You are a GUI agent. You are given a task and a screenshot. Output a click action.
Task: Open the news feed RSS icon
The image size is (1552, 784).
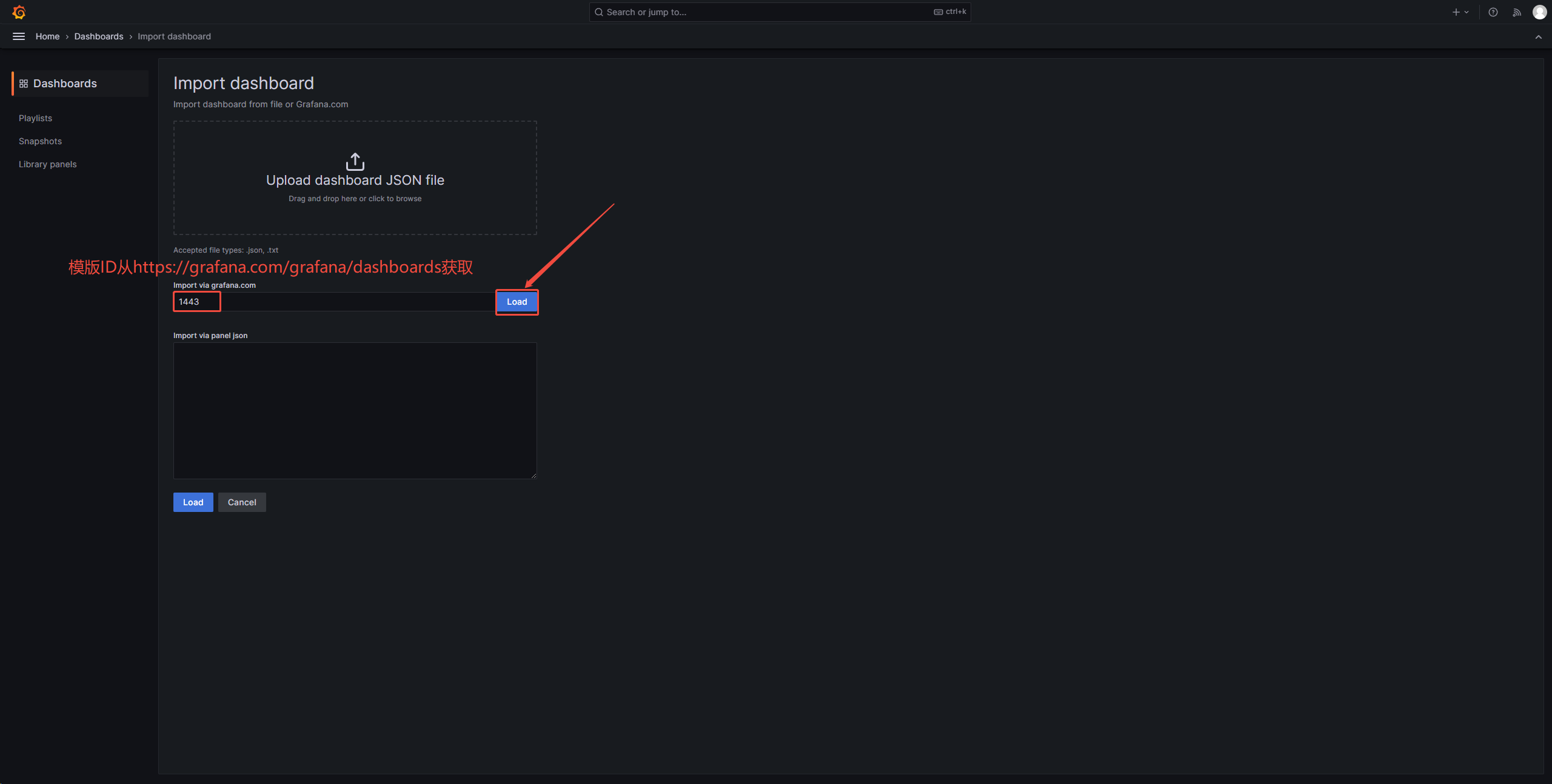tap(1517, 12)
